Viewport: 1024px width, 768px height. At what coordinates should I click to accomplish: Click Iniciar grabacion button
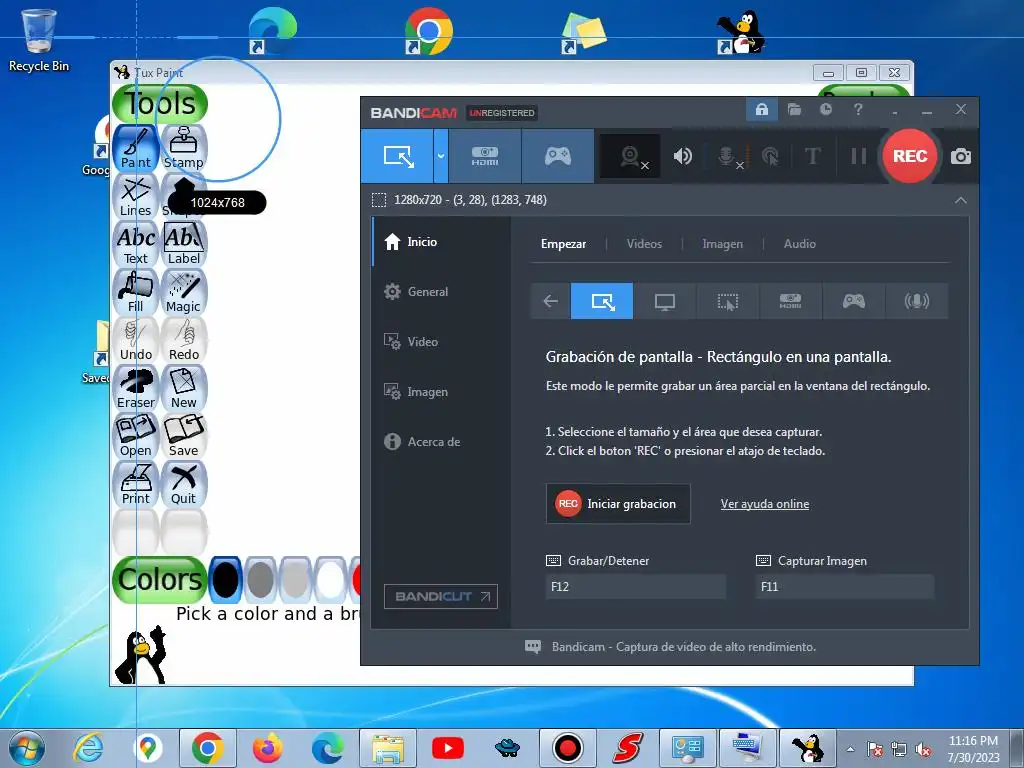(618, 504)
